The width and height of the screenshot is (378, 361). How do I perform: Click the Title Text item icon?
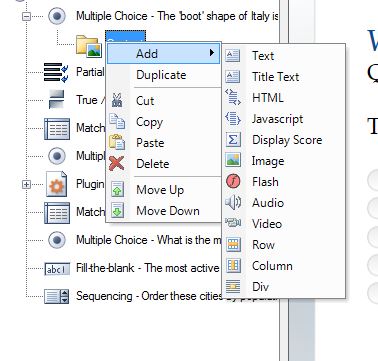[233, 77]
